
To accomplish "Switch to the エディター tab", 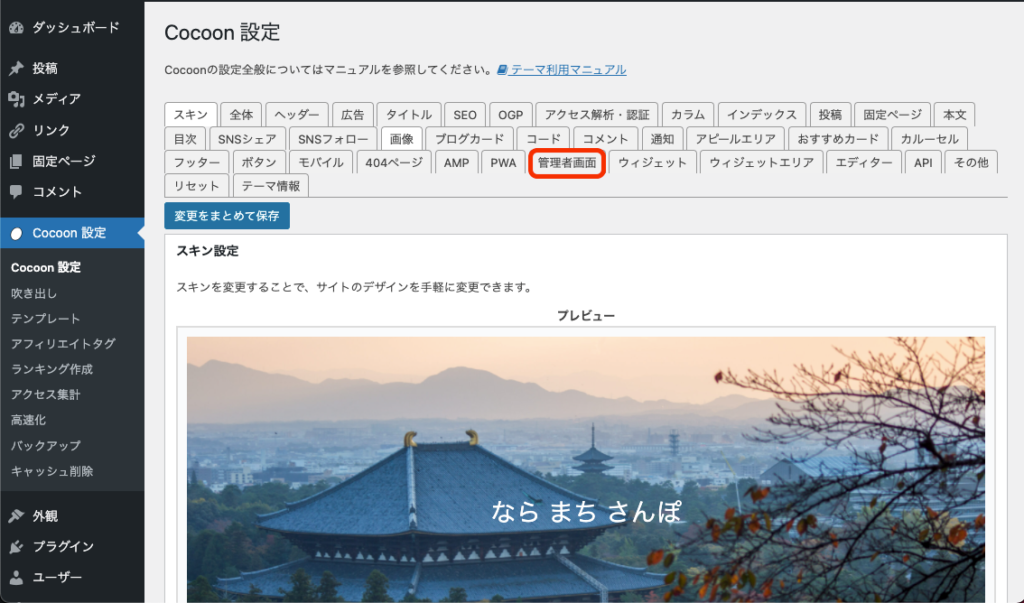I will [x=864, y=163].
